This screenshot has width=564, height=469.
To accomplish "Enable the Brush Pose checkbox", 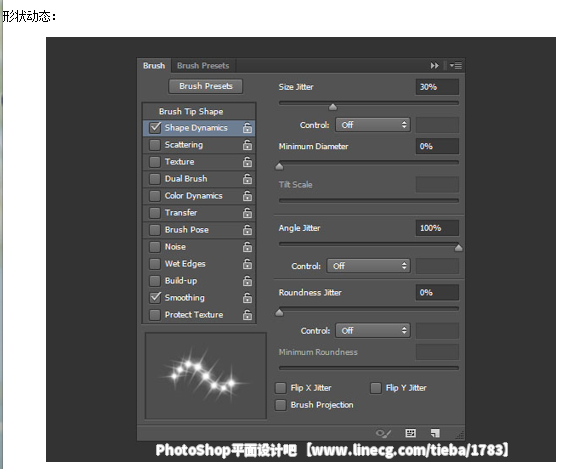I will (x=155, y=230).
